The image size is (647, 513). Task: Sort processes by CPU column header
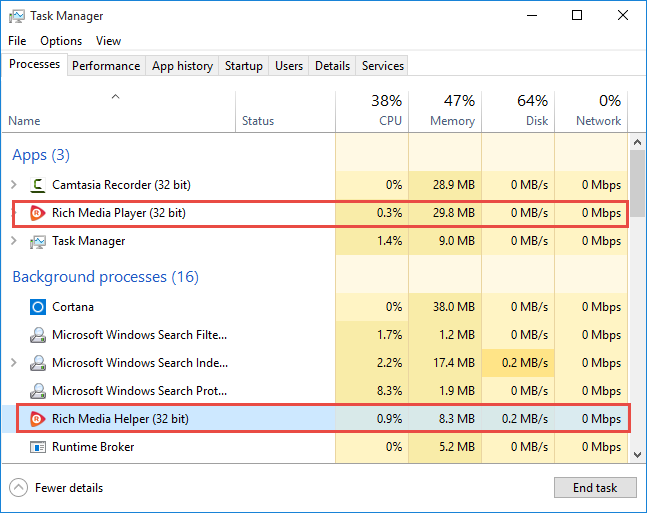coord(372,111)
